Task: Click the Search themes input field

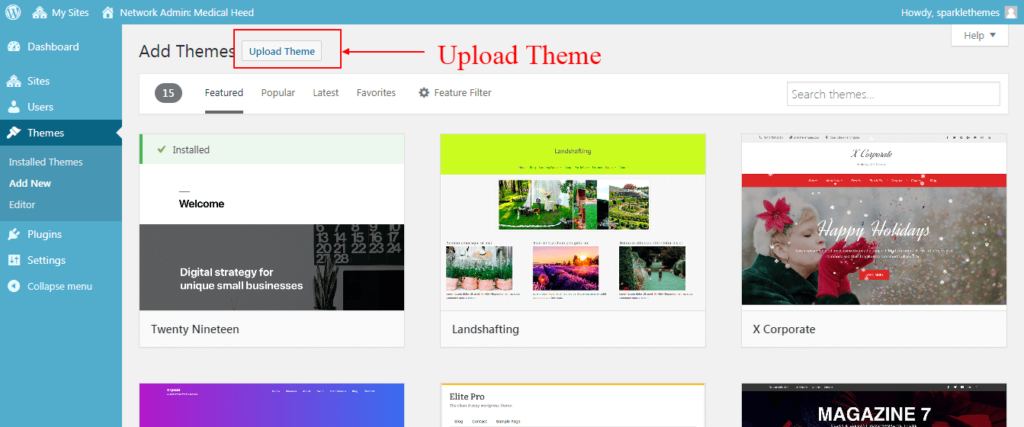Action: click(x=893, y=94)
